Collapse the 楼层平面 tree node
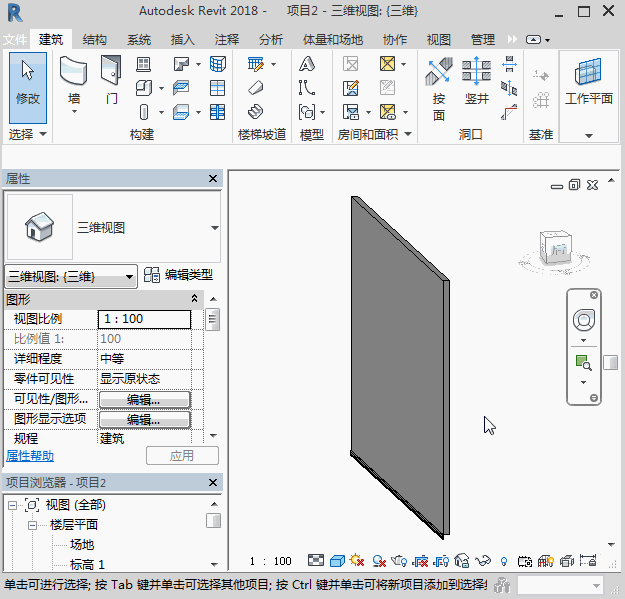Image resolution: width=625 pixels, height=599 pixels. click(x=33, y=525)
